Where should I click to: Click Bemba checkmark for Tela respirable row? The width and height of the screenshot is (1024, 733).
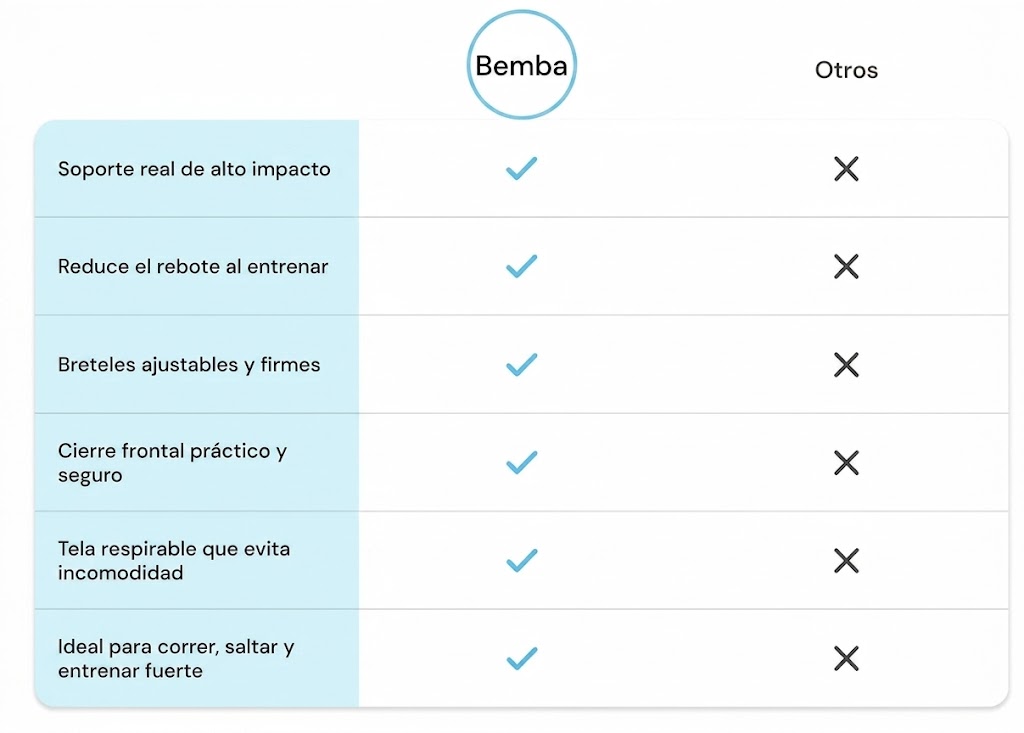[x=522, y=561]
